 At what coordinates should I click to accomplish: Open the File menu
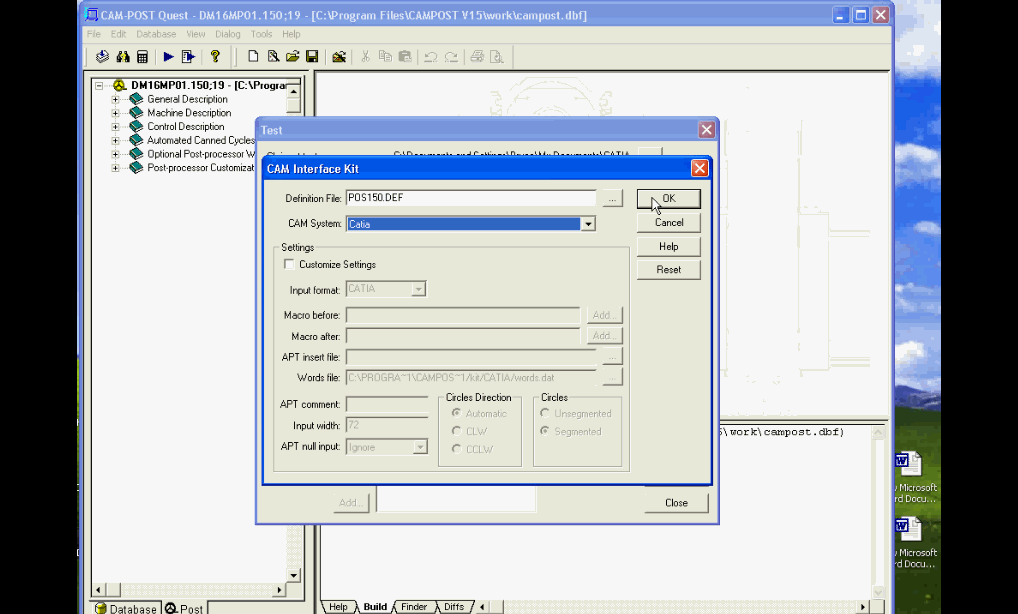point(93,34)
